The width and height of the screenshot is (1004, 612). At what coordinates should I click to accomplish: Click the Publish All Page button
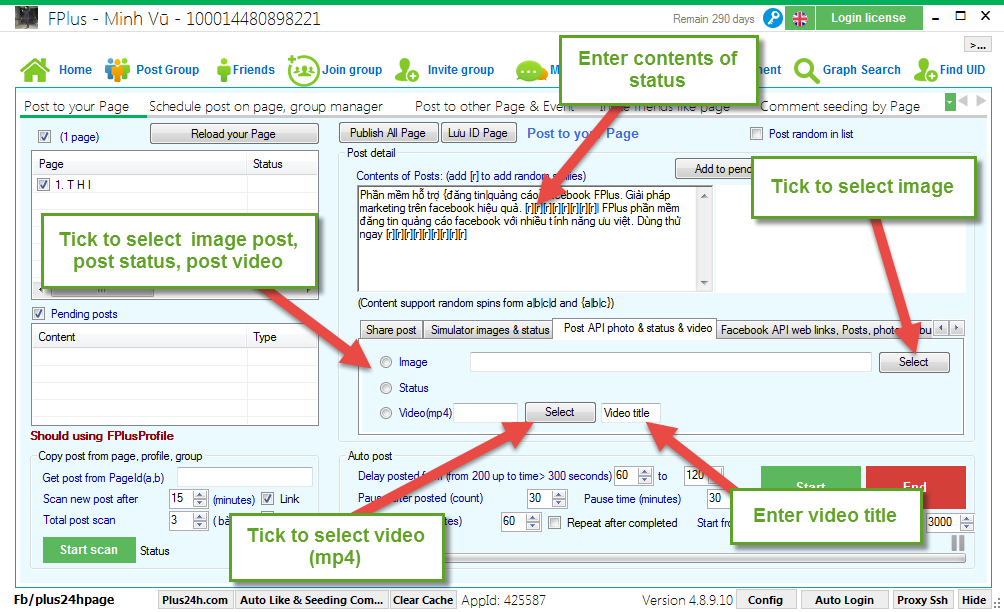pyautogui.click(x=388, y=133)
